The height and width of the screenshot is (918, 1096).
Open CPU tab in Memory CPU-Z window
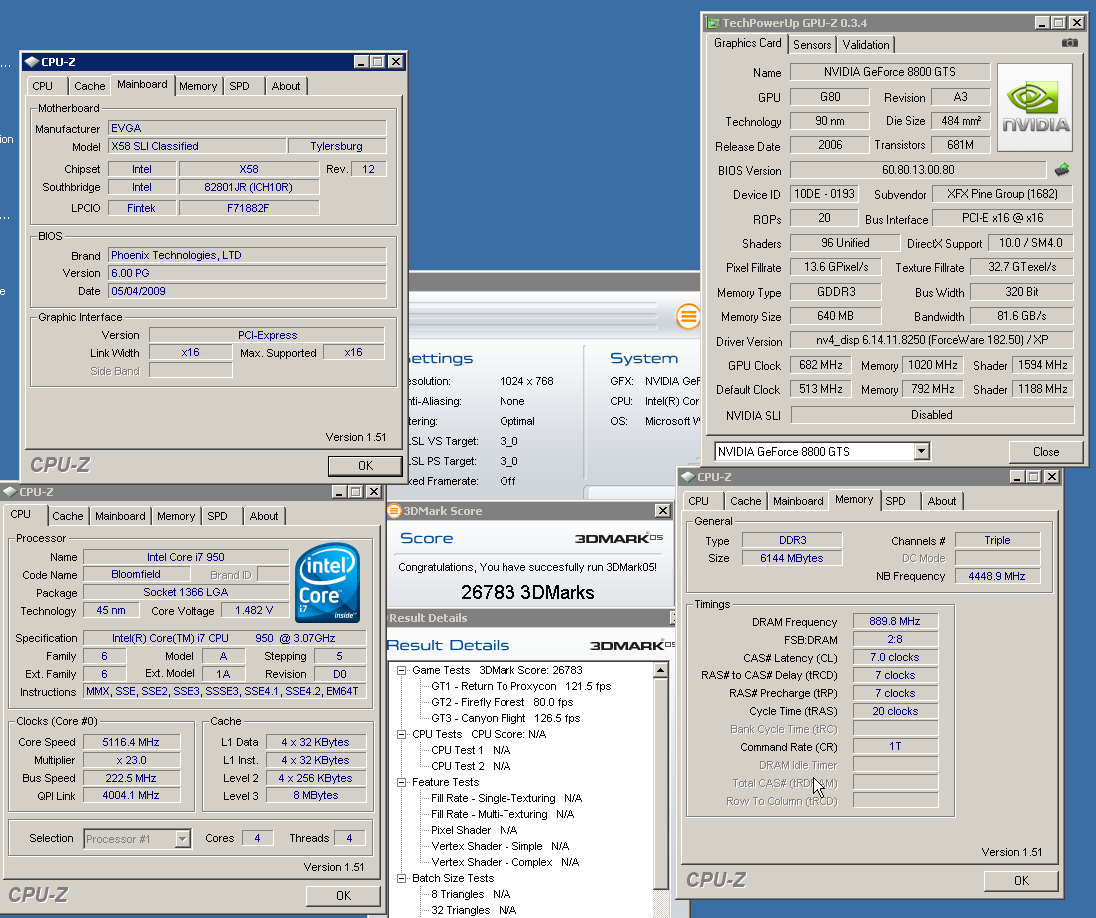point(698,501)
